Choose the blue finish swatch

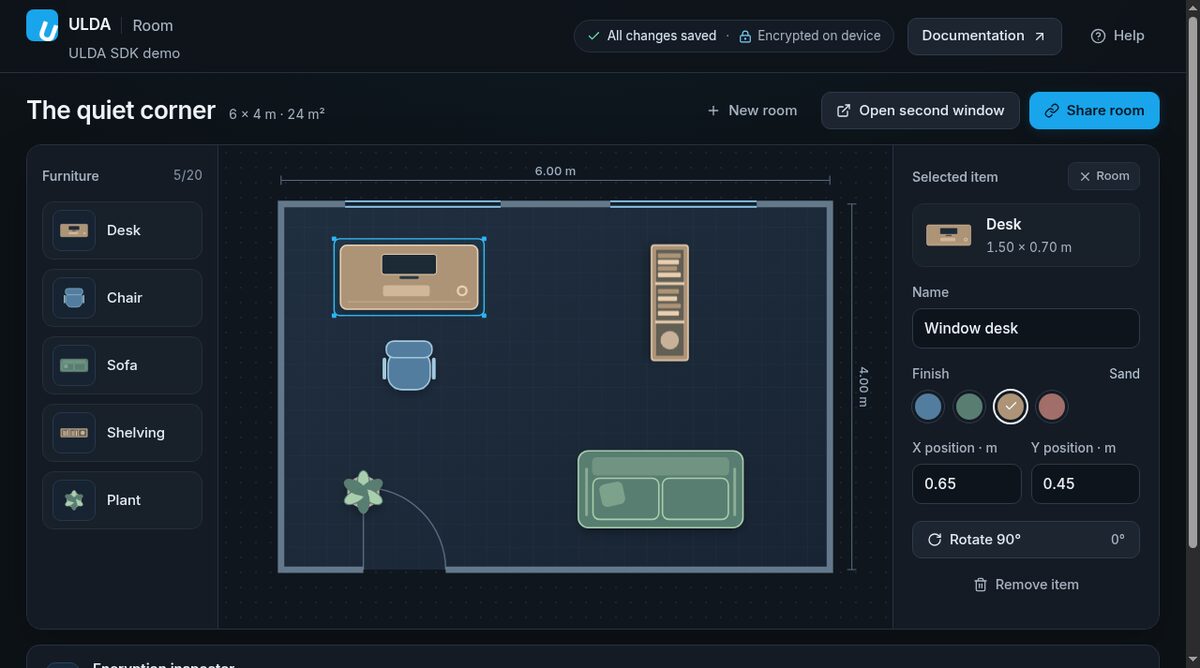(928, 407)
